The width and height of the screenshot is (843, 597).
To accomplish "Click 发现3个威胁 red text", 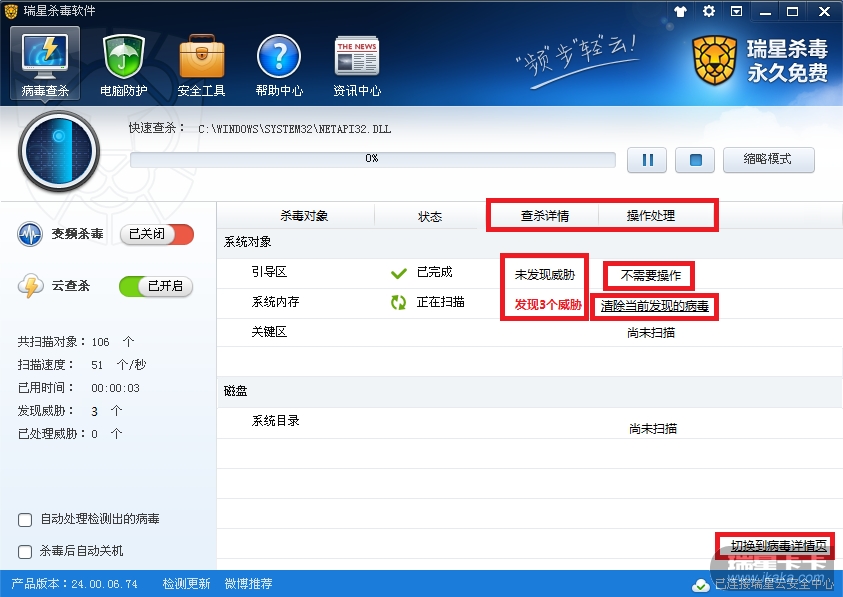I will point(548,305).
